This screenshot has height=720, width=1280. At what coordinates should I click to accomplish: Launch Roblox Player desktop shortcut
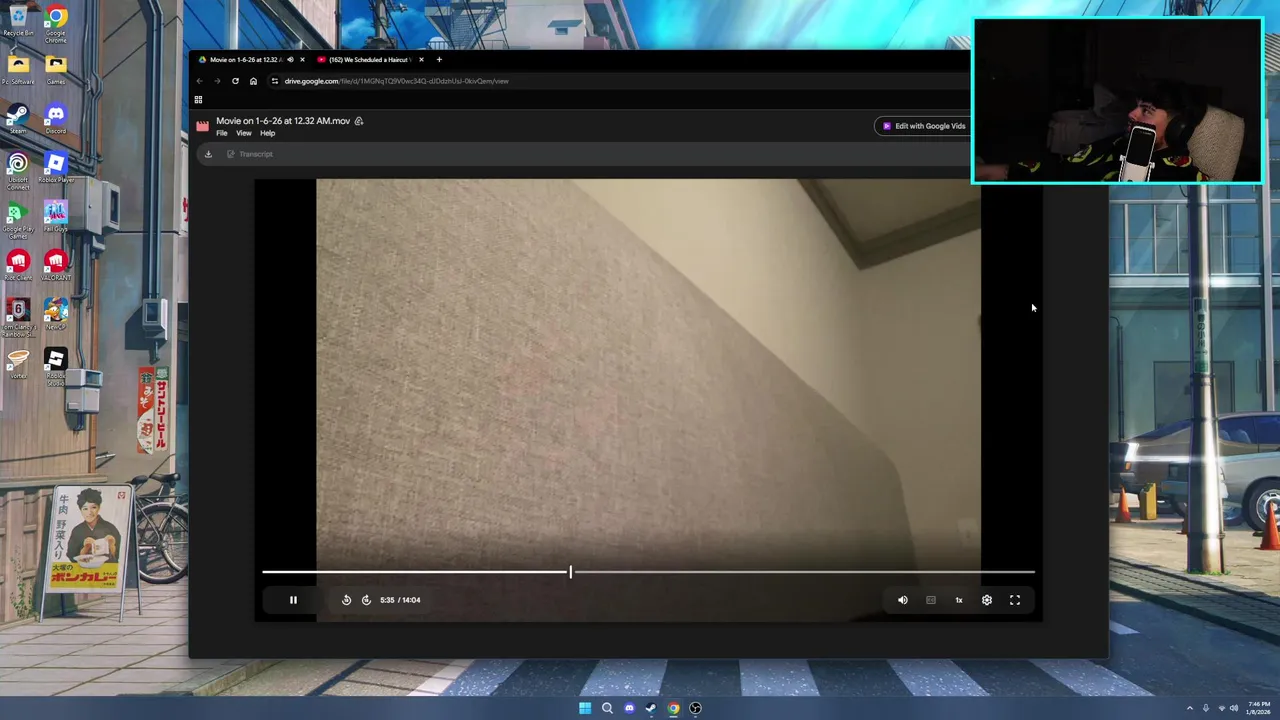click(56, 167)
